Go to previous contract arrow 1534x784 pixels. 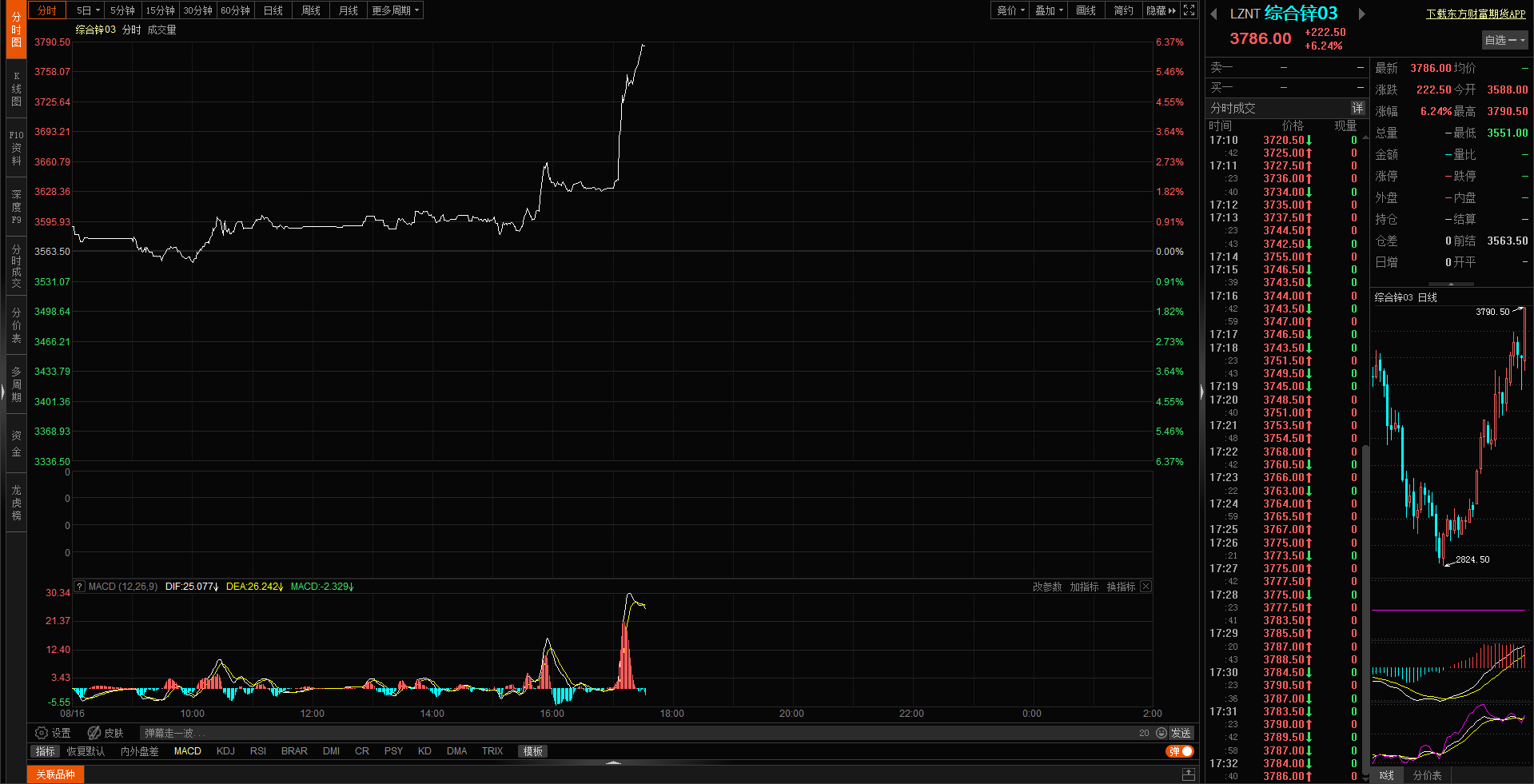[1213, 14]
